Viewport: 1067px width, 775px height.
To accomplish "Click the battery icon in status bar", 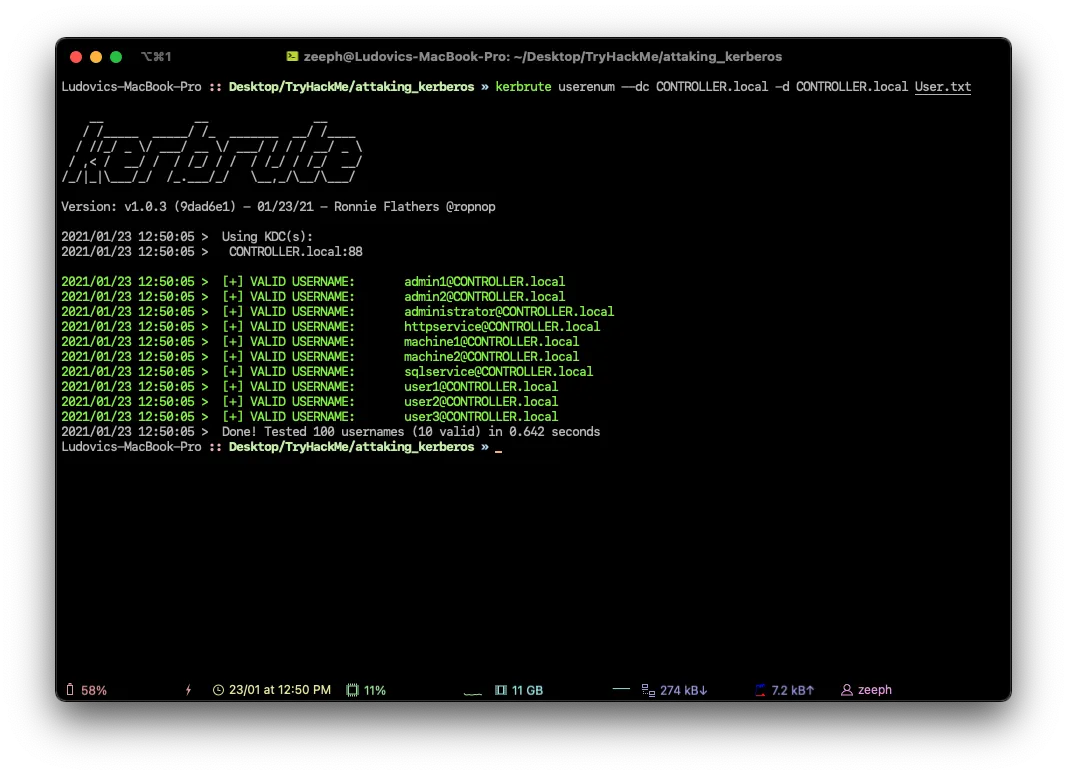I will (x=70, y=690).
